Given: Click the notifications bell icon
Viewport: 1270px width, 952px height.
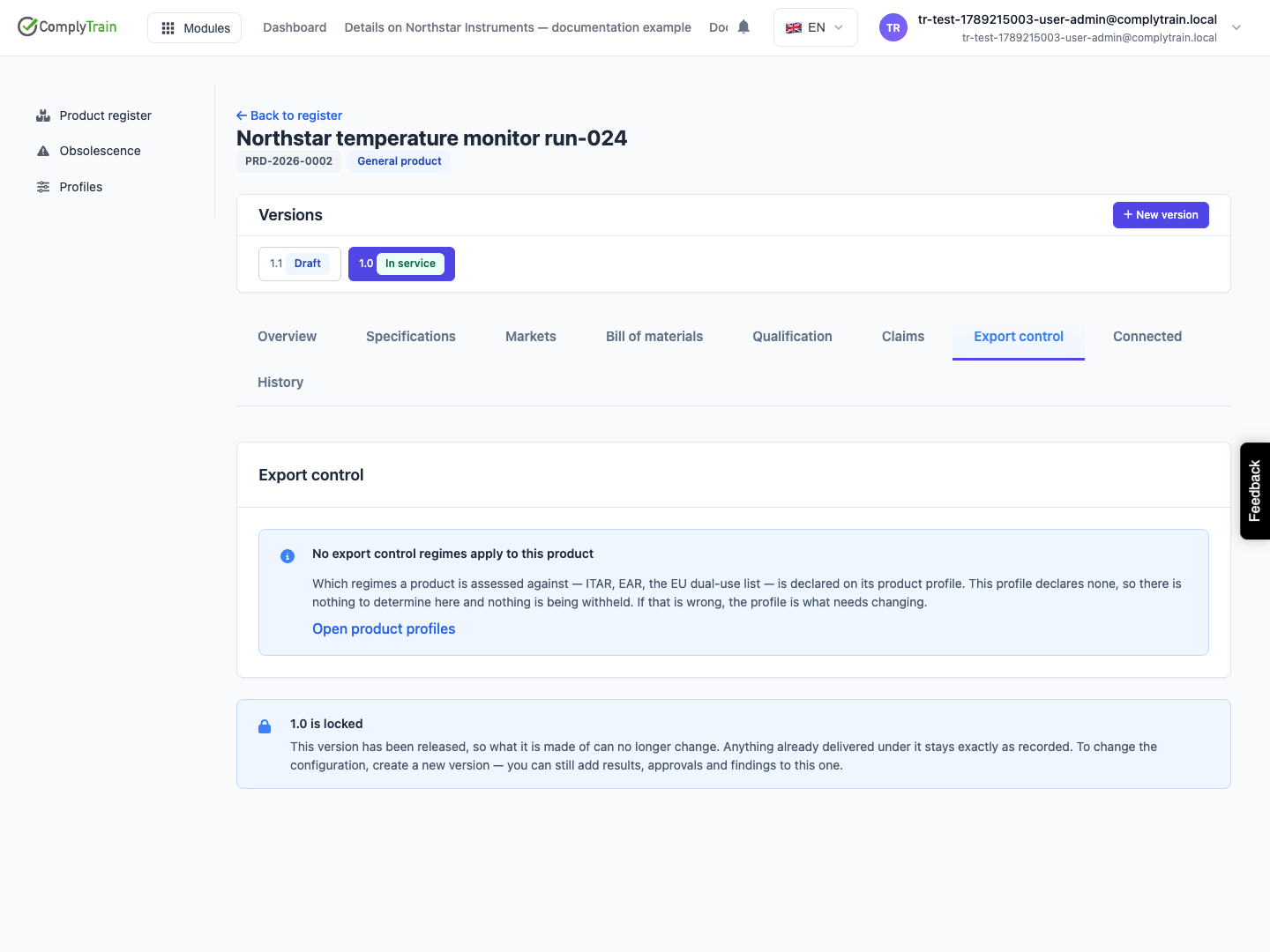Looking at the screenshot, I should pyautogui.click(x=743, y=27).
